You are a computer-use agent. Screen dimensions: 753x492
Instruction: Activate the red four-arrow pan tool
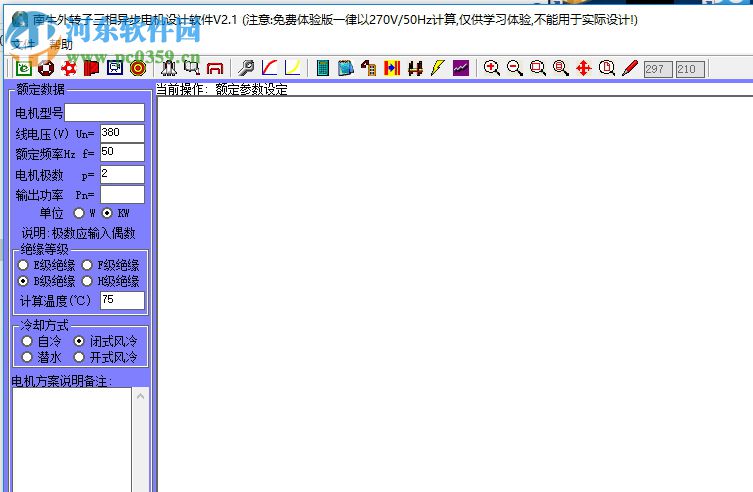pyautogui.click(x=583, y=68)
